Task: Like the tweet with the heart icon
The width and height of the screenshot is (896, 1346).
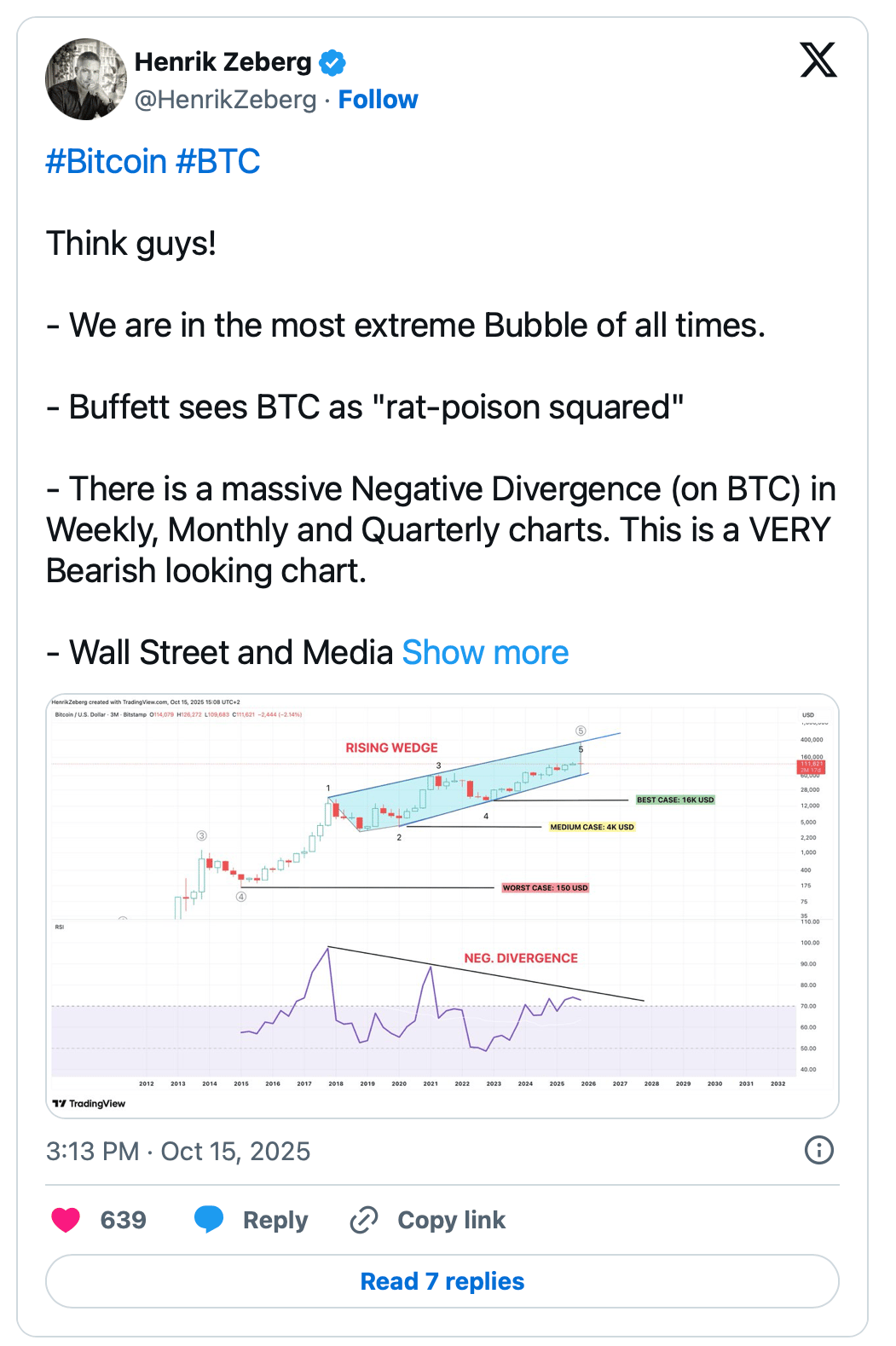Action: 66,1220
